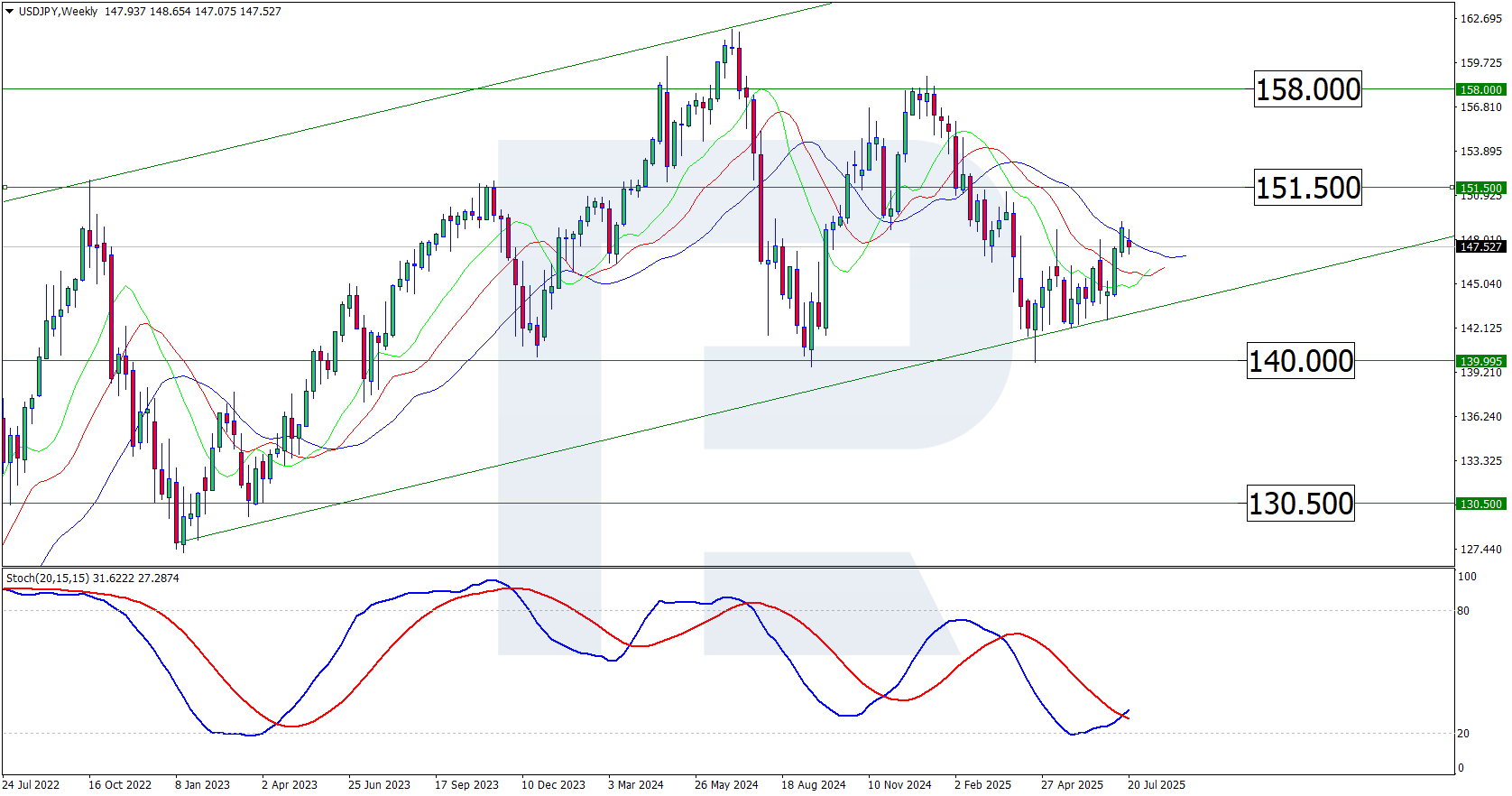Select the USDJPY,Weekly chart title text
Viewport: 1512px width, 796px height.
tap(58, 12)
